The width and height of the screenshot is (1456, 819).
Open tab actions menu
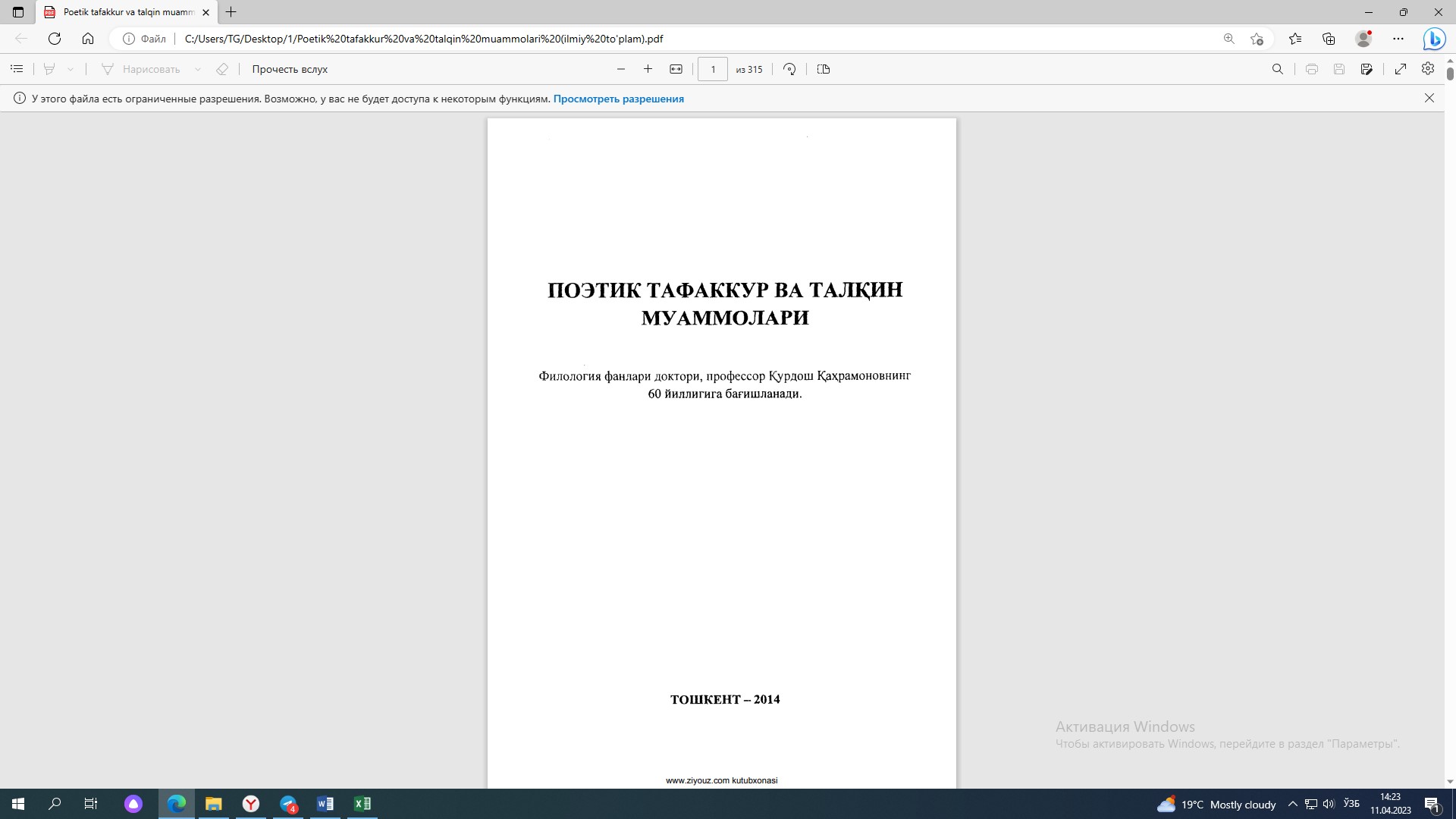point(18,12)
